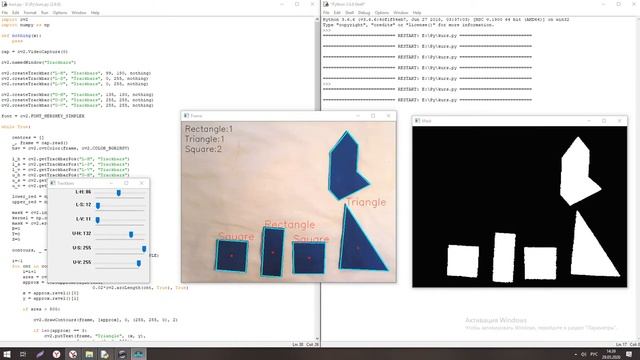
Task: Click the feather app icon on taskbar
Action: (x=40, y=354)
